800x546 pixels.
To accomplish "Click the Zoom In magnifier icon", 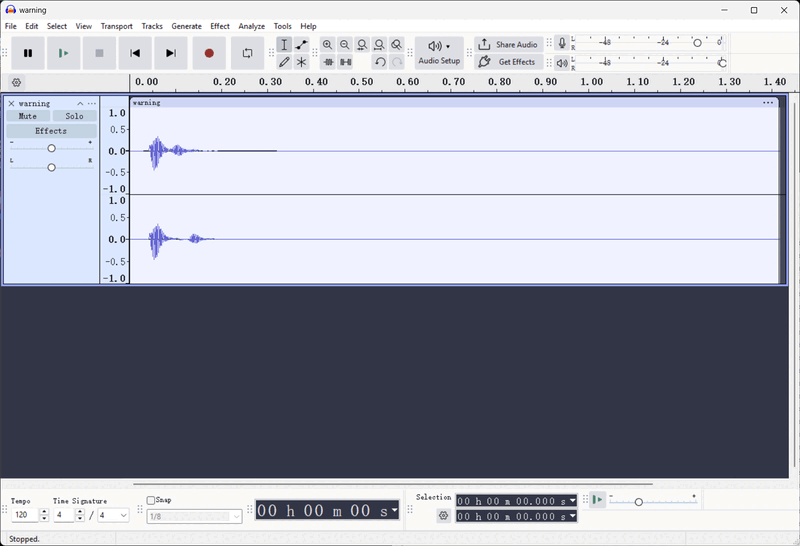I will click(x=328, y=45).
